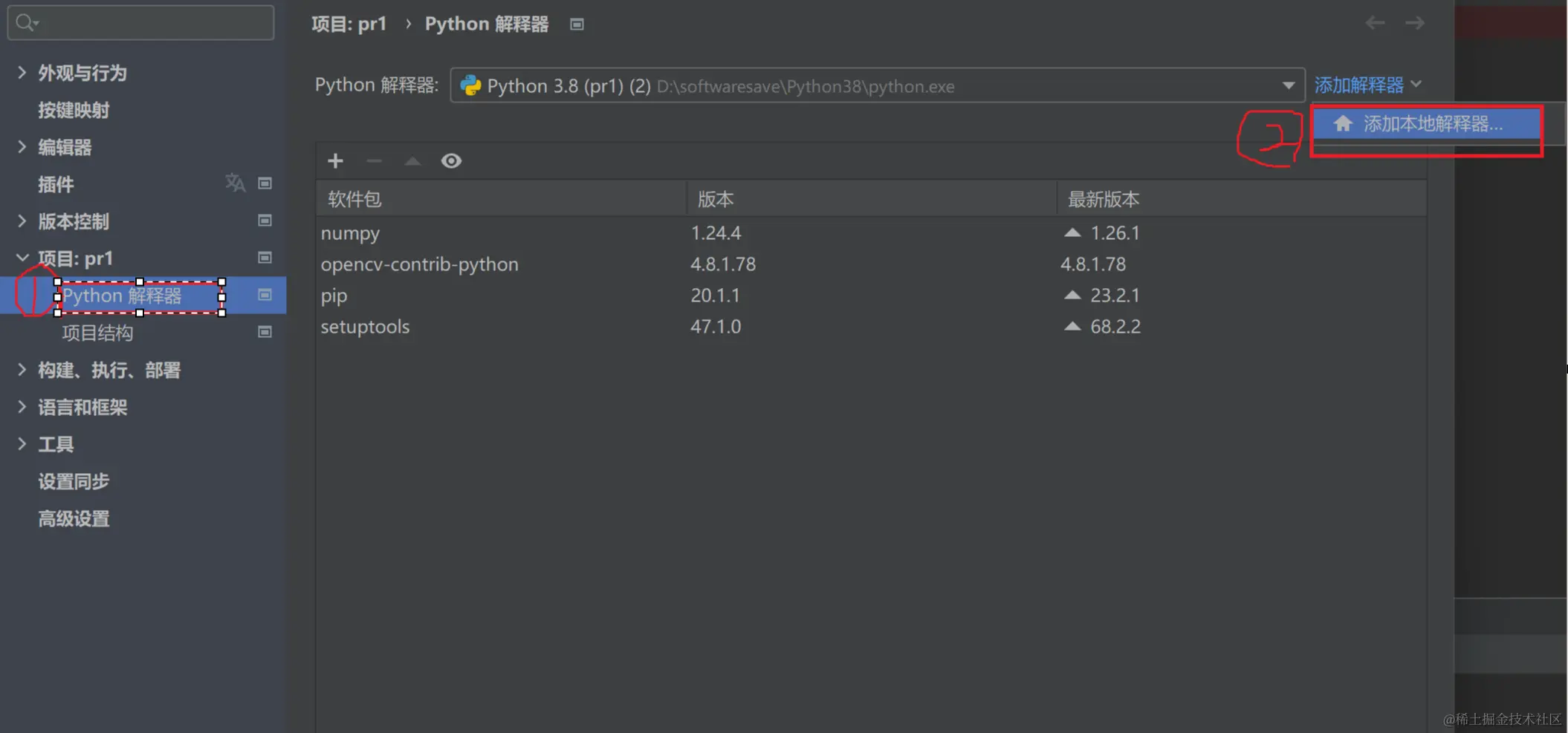
Task: Click the plus icon to install package
Action: pos(335,161)
